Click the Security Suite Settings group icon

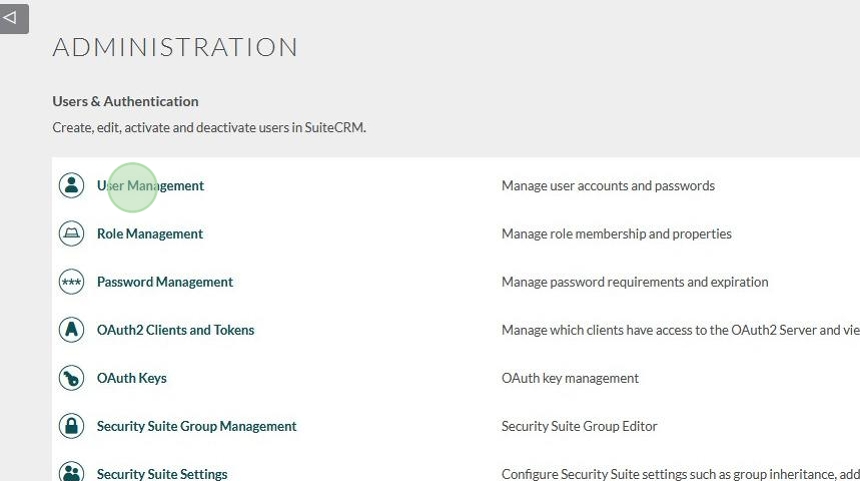point(71,473)
